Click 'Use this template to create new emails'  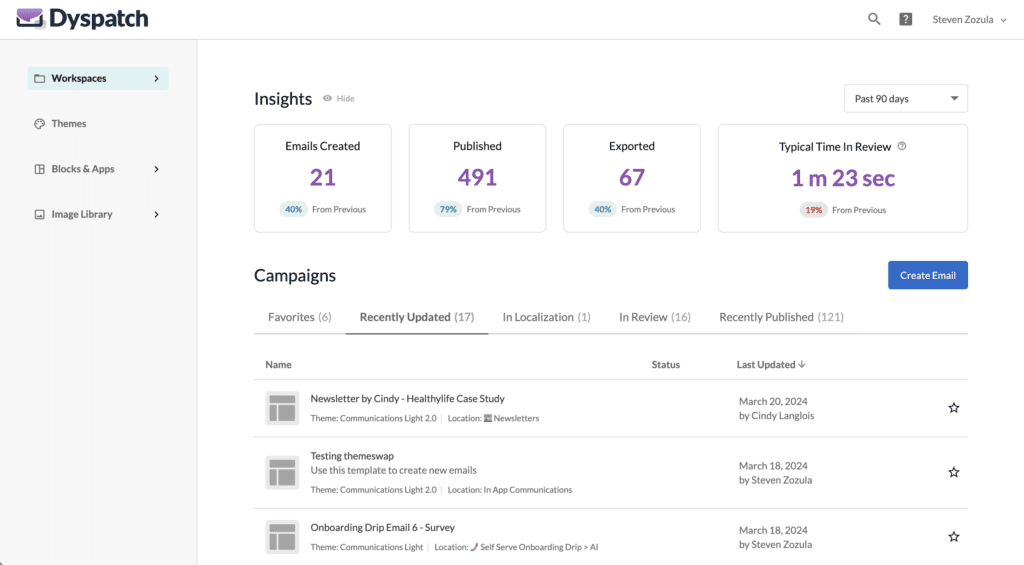tap(393, 470)
